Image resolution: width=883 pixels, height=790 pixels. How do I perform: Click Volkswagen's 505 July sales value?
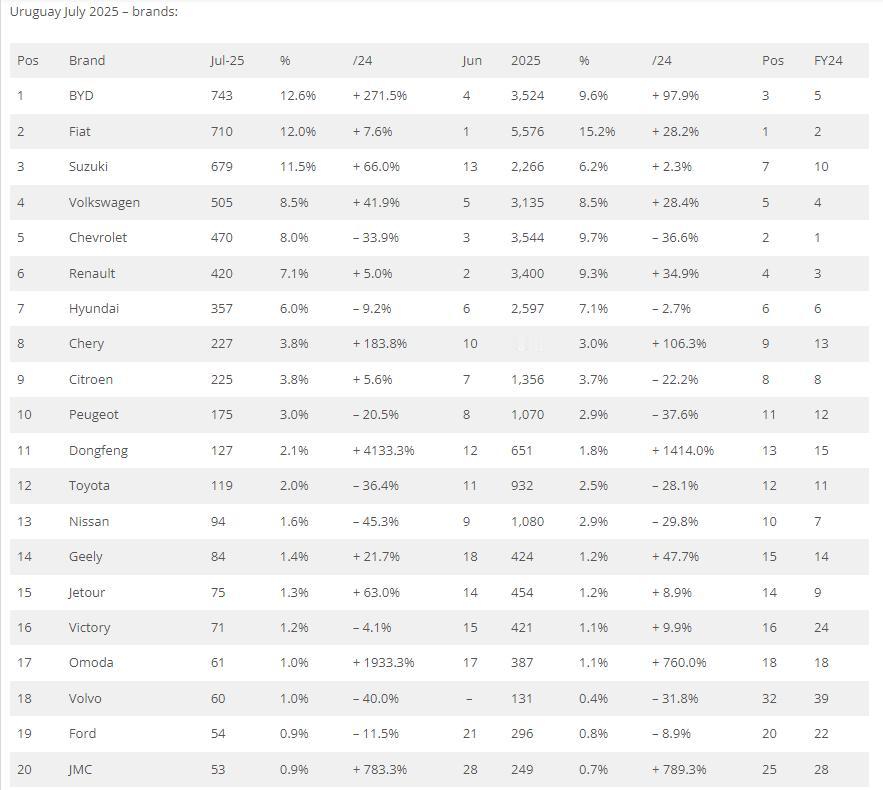click(x=221, y=202)
